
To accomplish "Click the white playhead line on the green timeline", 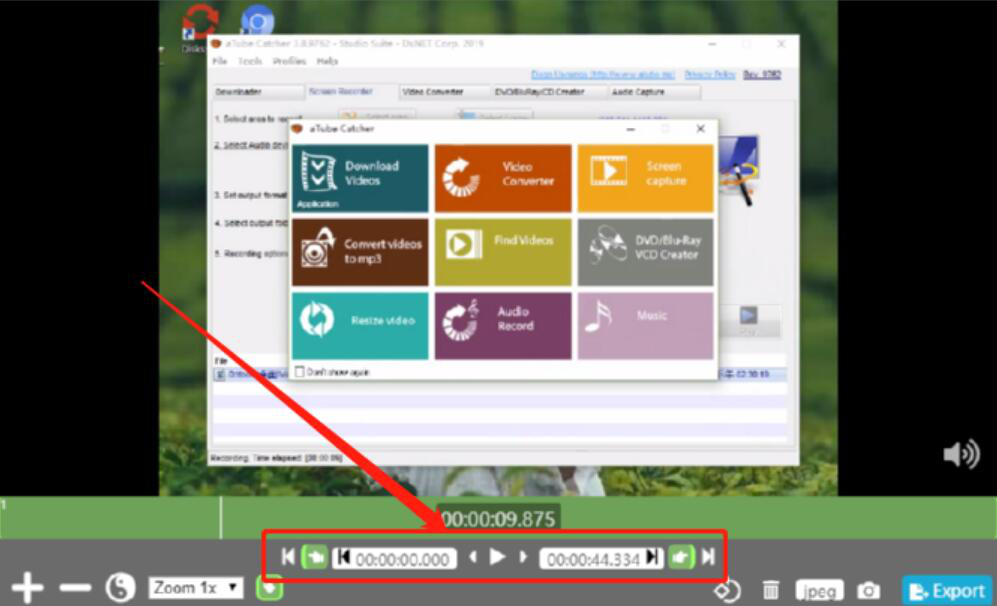I will [221, 518].
